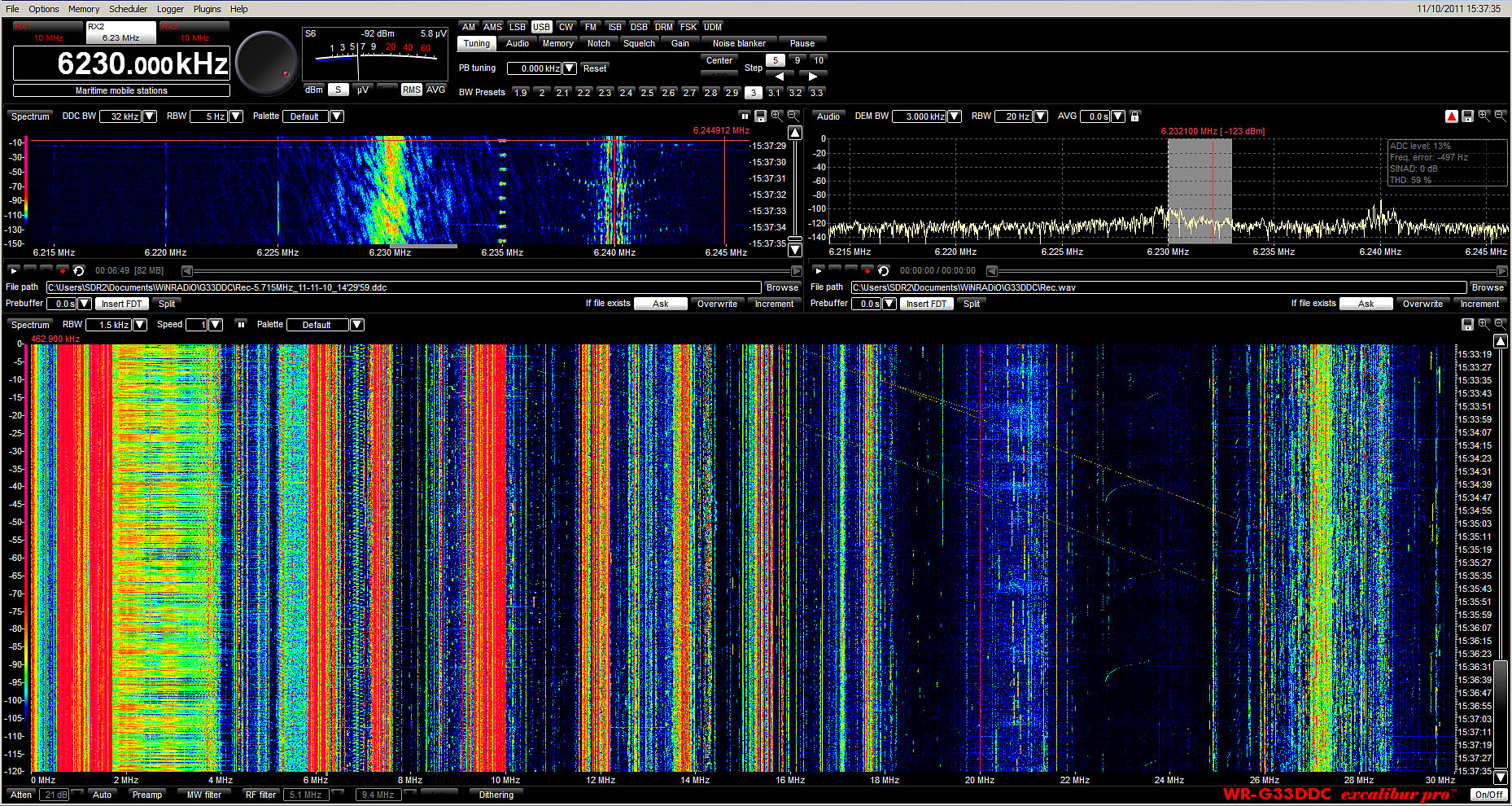Toggle the lock icon next to AVG
1512x806 pixels.
1134,116
